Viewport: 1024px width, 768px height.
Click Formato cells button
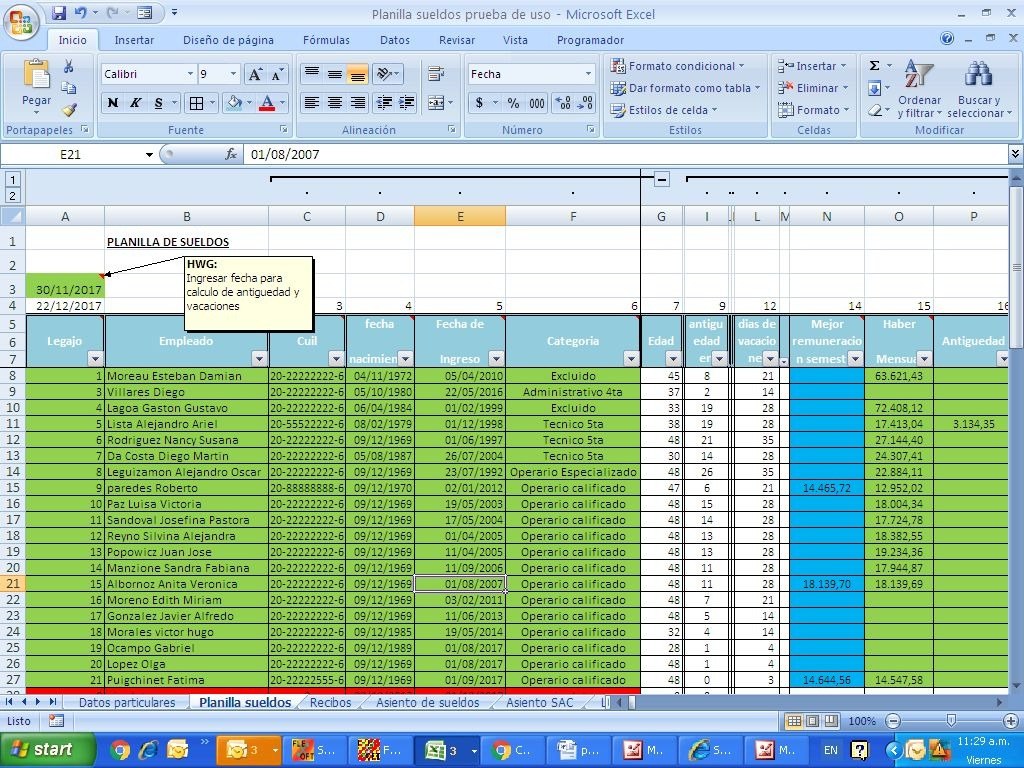[x=812, y=110]
